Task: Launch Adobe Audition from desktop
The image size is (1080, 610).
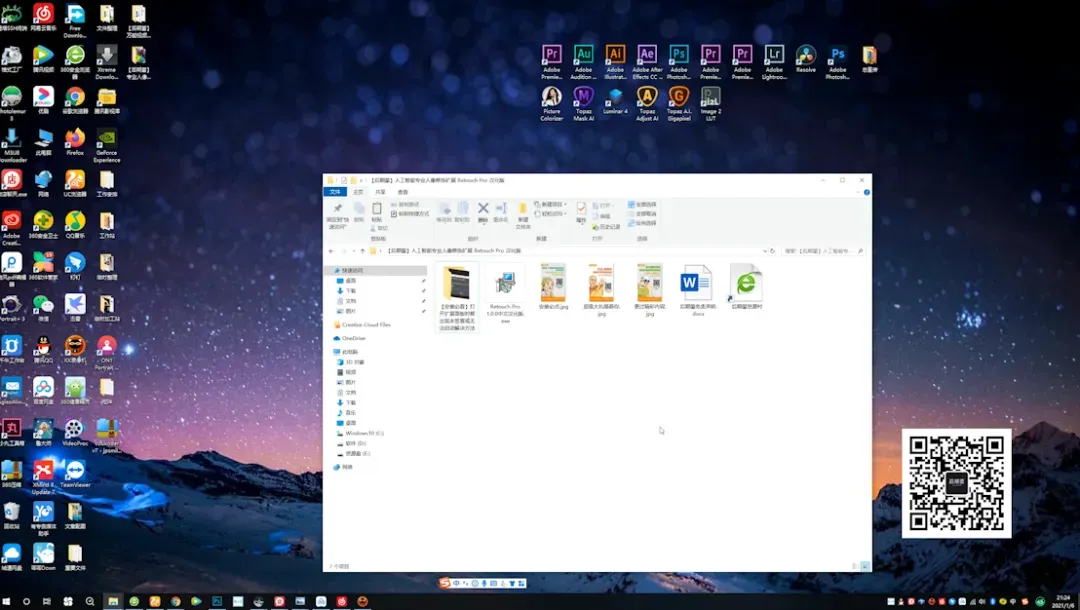Action: click(583, 56)
